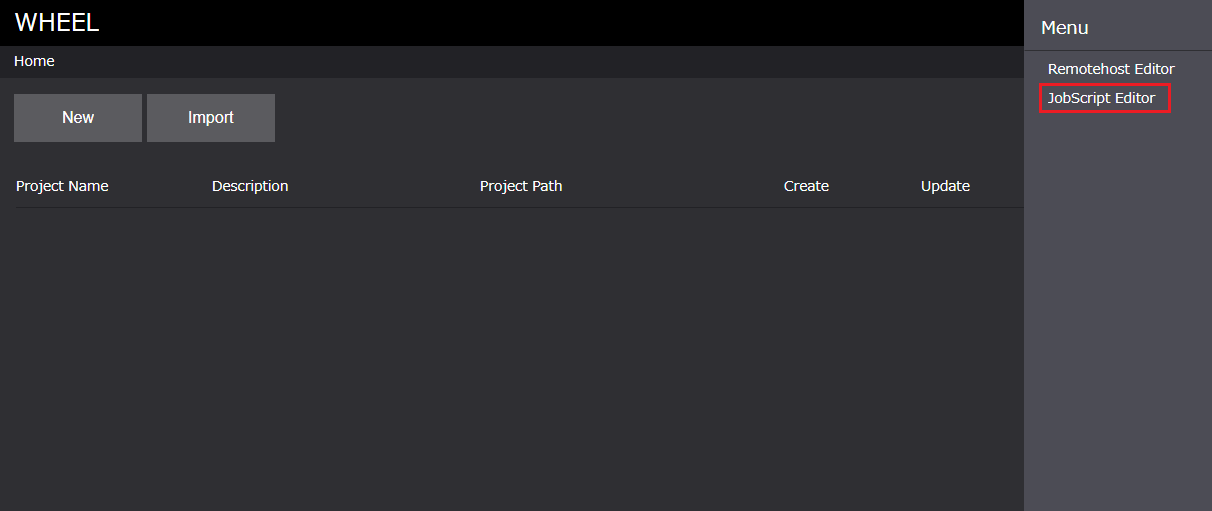
Task: Click the Update column header
Action: 945,186
